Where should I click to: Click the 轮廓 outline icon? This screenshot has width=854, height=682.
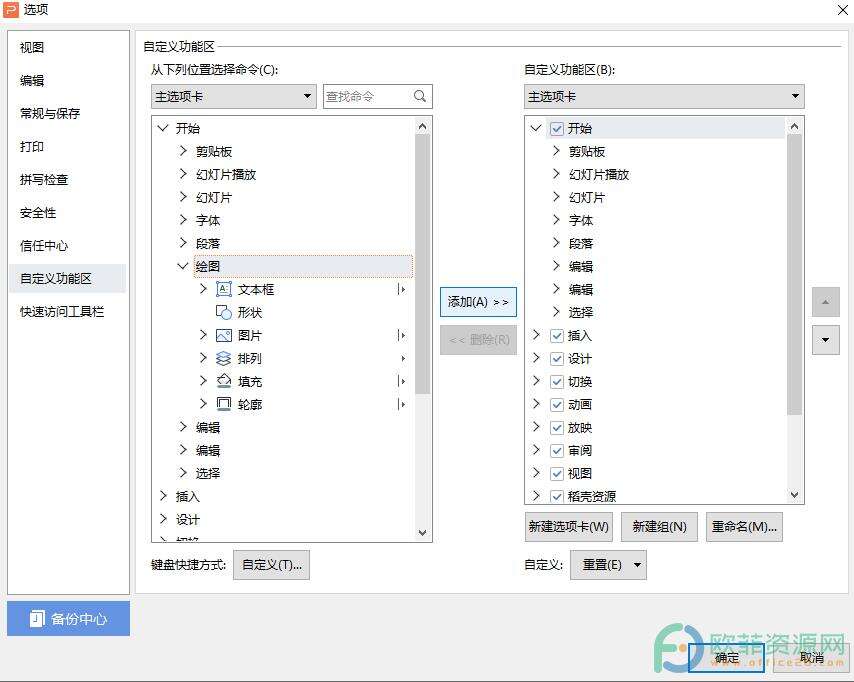tap(224, 404)
